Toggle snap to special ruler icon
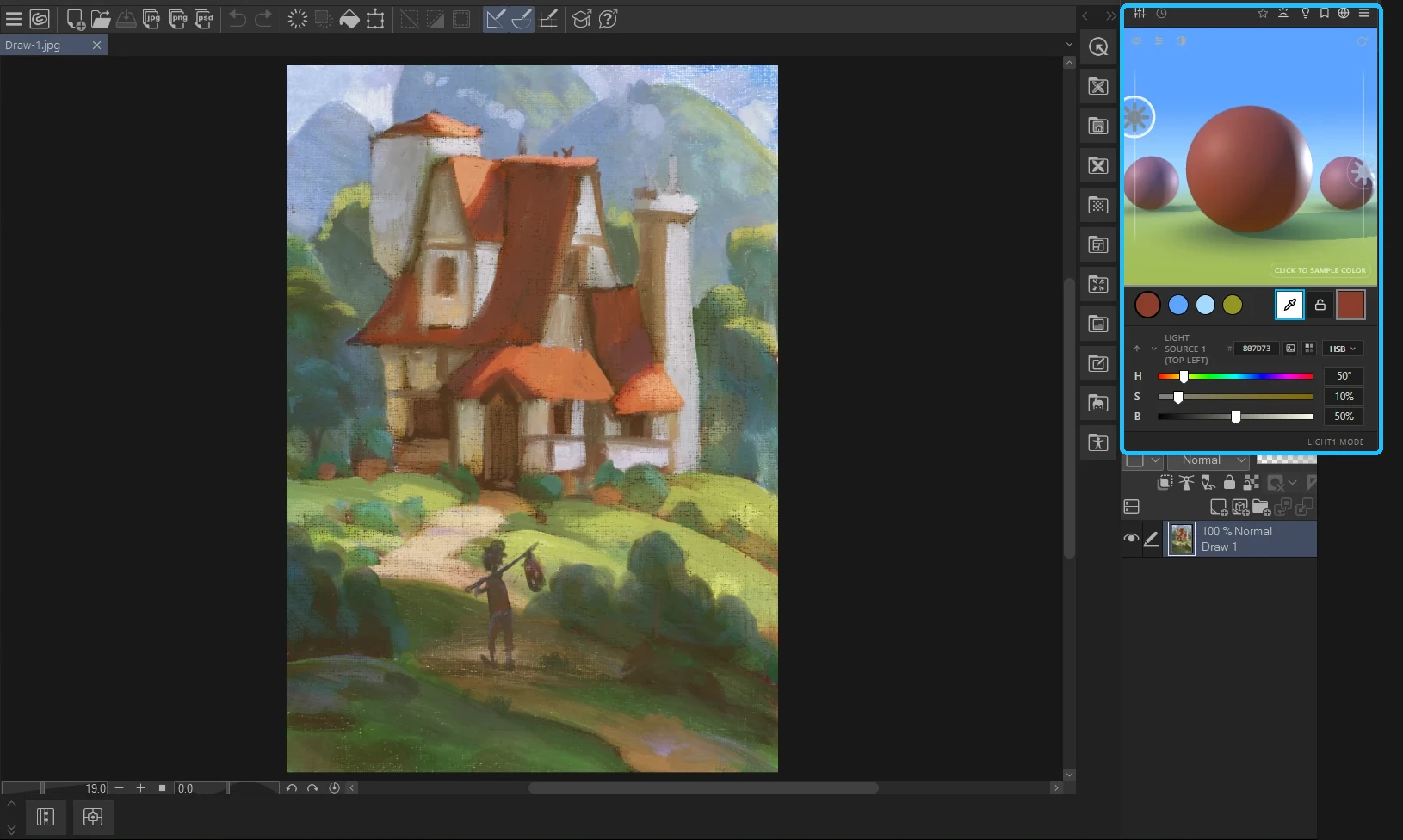 point(522,18)
